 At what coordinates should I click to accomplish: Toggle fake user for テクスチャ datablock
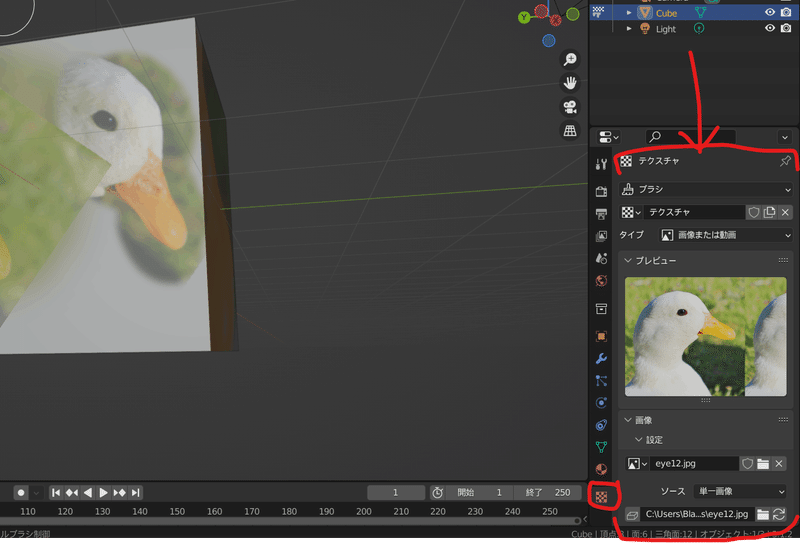point(754,212)
